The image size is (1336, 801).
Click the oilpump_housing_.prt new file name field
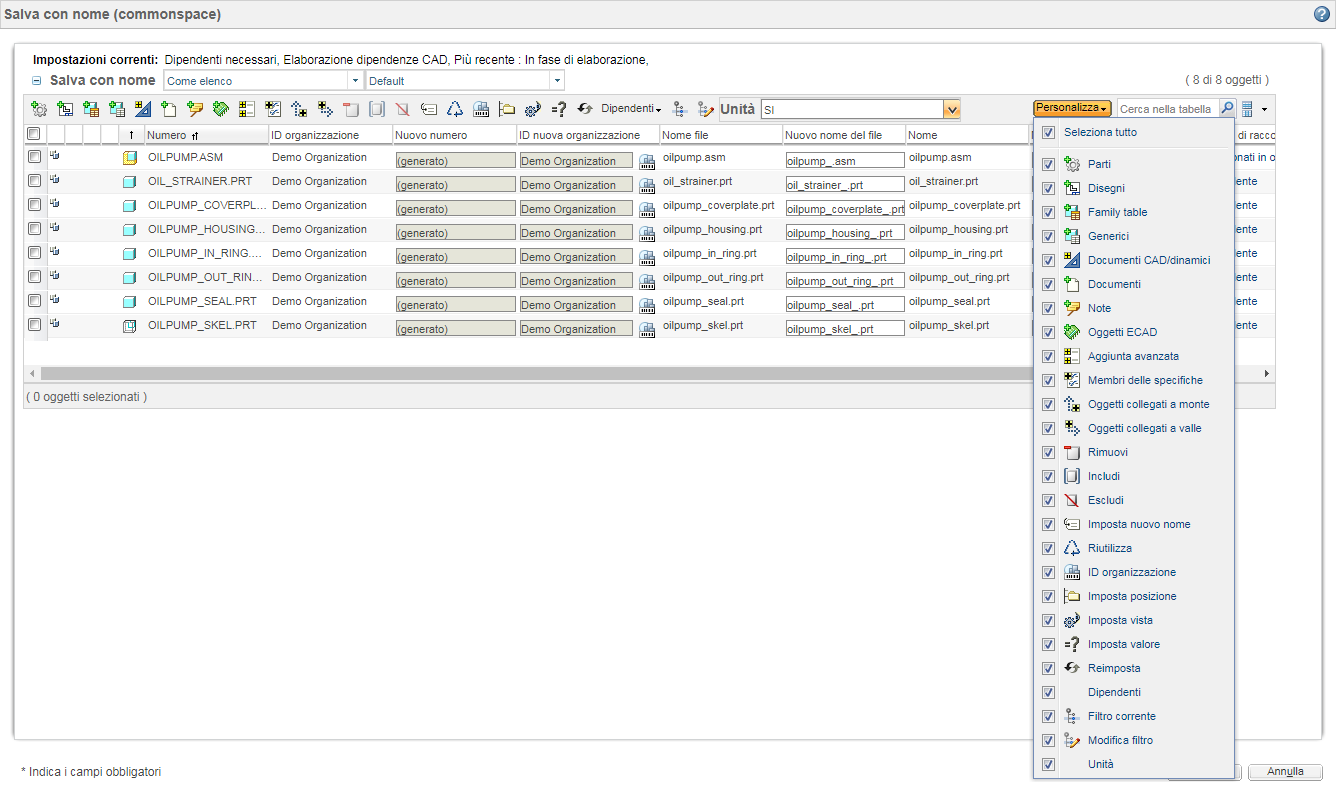click(845, 233)
